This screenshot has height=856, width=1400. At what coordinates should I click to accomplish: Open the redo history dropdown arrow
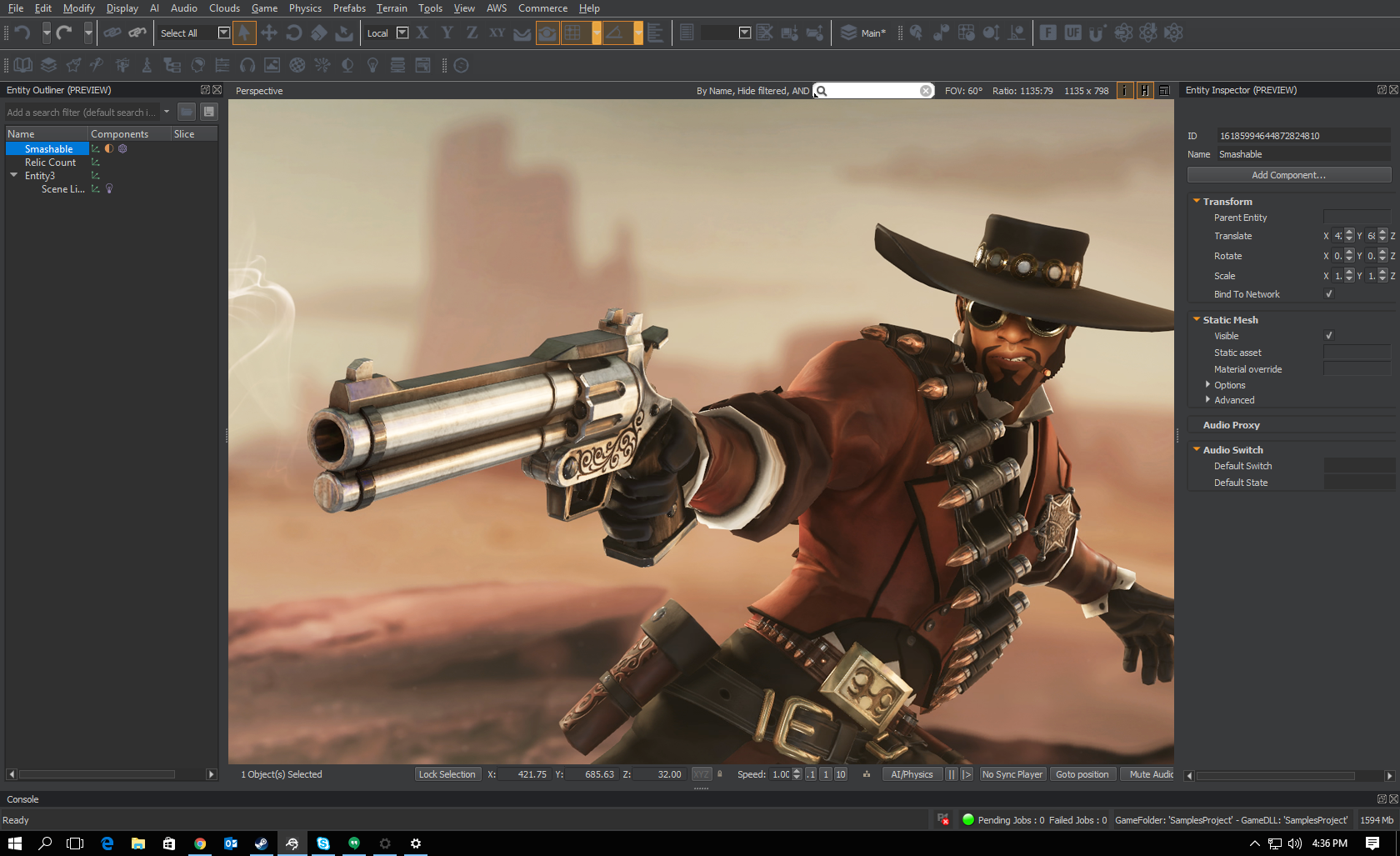click(88, 33)
